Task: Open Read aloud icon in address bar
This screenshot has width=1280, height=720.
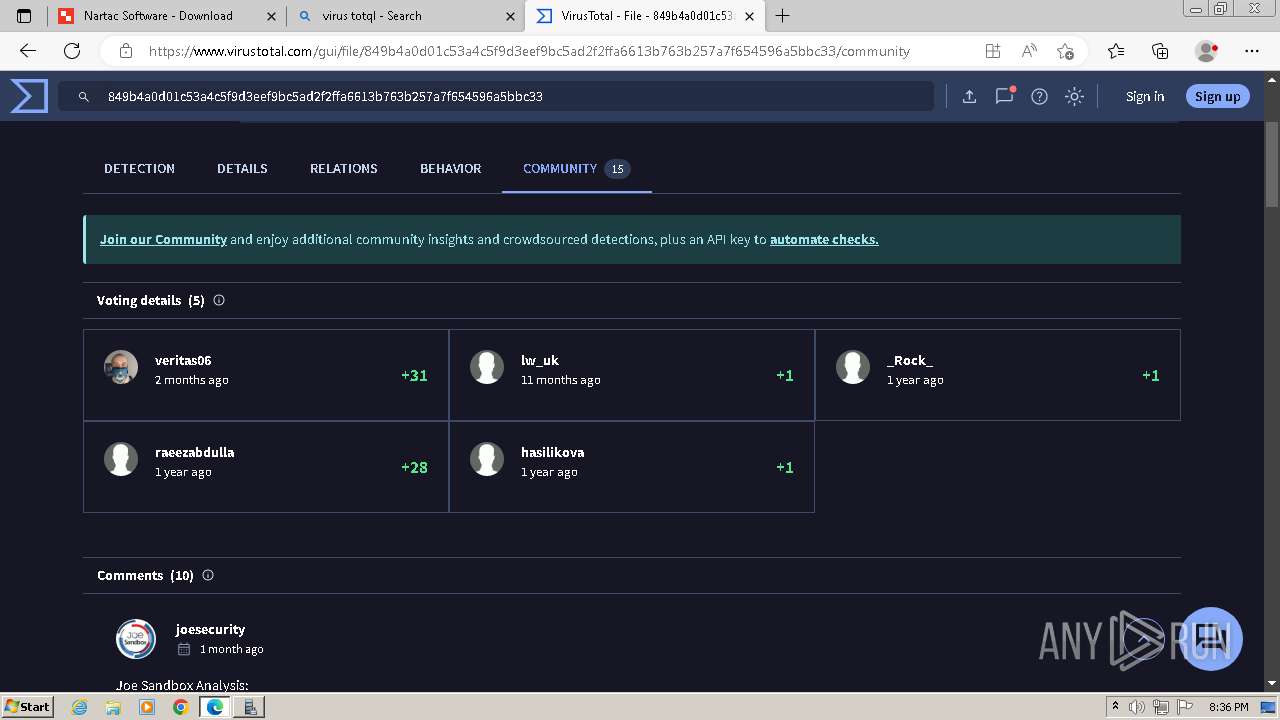Action: [x=1029, y=51]
